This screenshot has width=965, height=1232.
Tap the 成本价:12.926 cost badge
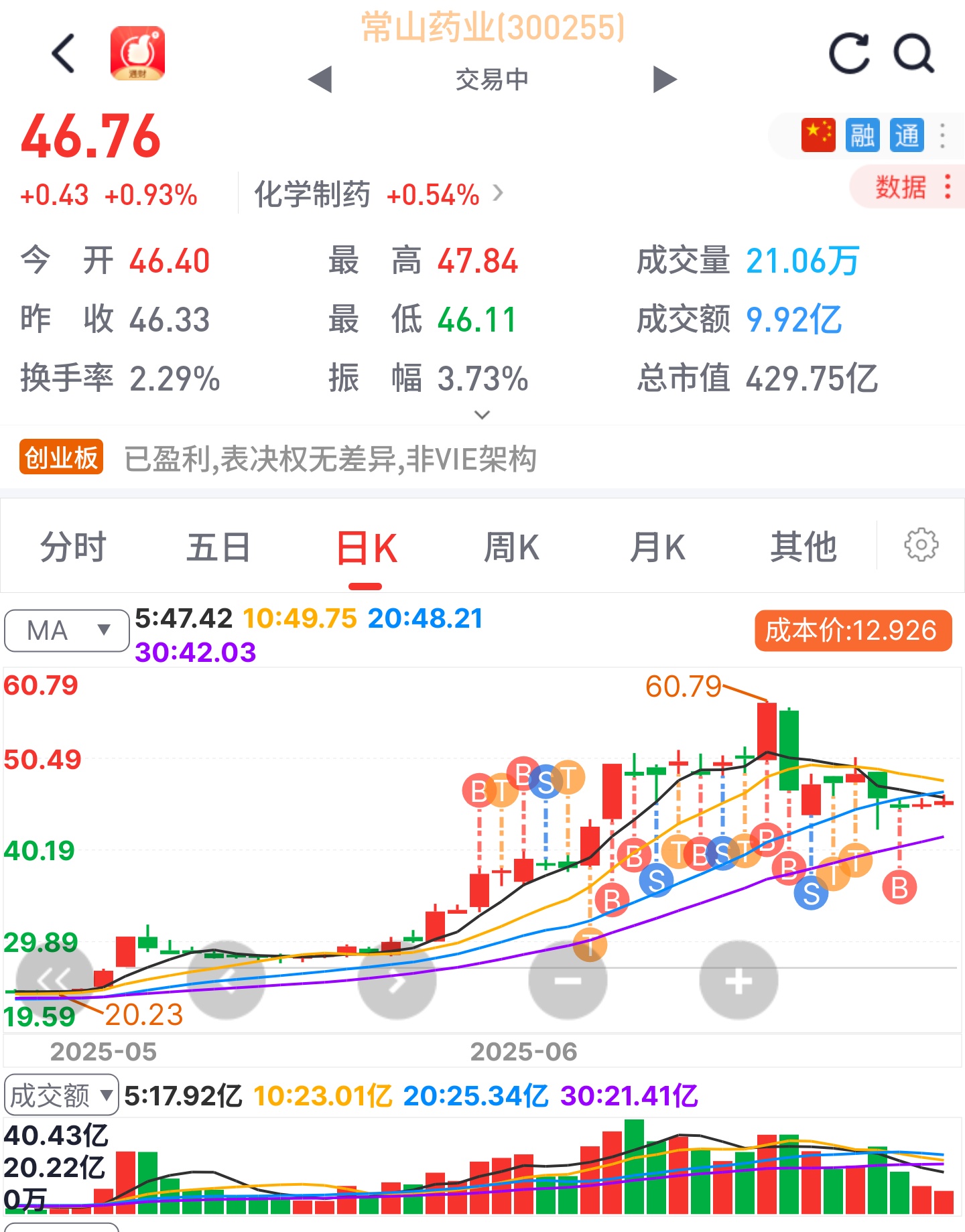[x=853, y=630]
